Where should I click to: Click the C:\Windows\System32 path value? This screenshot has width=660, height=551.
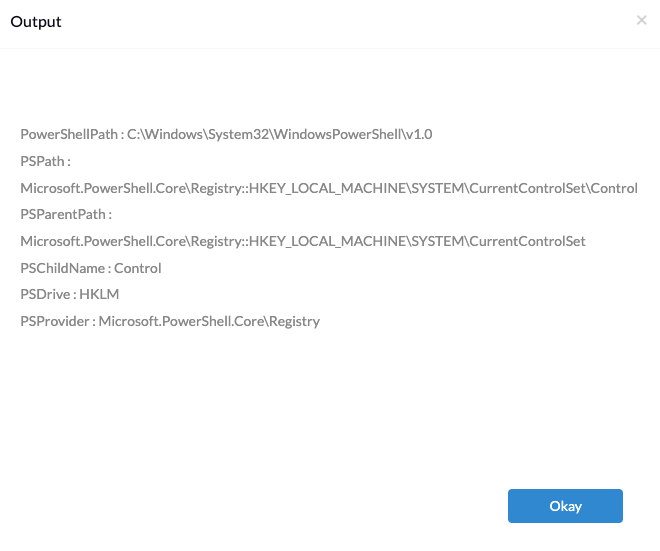(279, 134)
